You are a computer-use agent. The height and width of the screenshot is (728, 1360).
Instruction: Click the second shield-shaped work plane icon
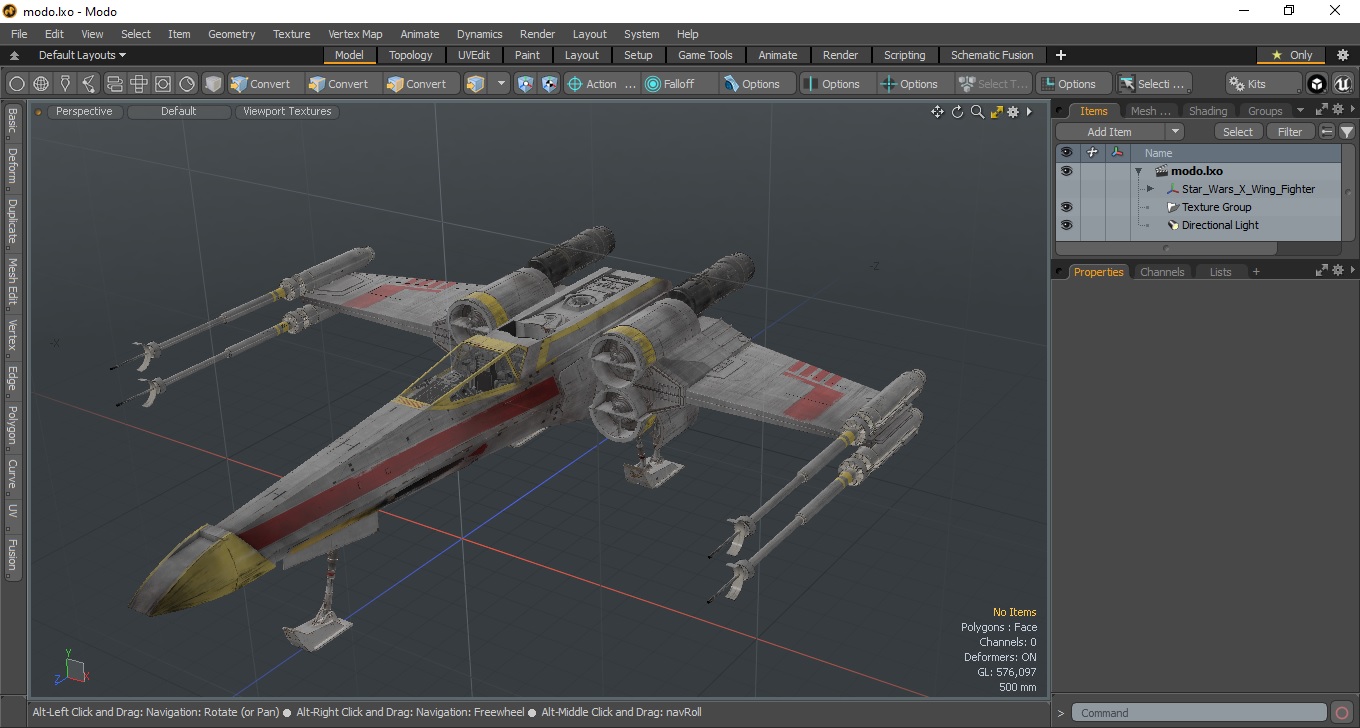coord(549,84)
